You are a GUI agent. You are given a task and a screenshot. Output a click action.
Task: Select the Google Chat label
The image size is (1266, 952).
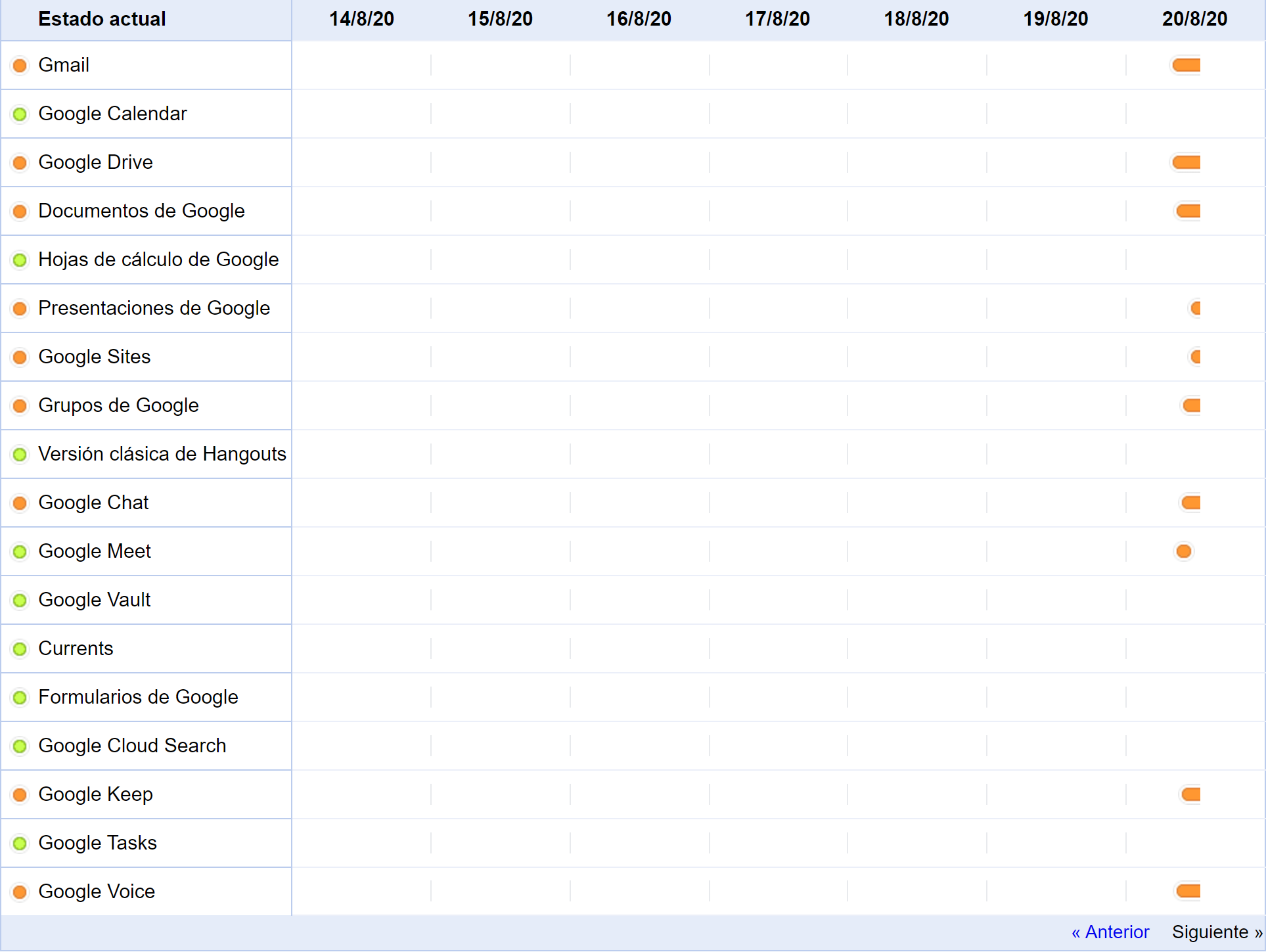tap(93, 503)
